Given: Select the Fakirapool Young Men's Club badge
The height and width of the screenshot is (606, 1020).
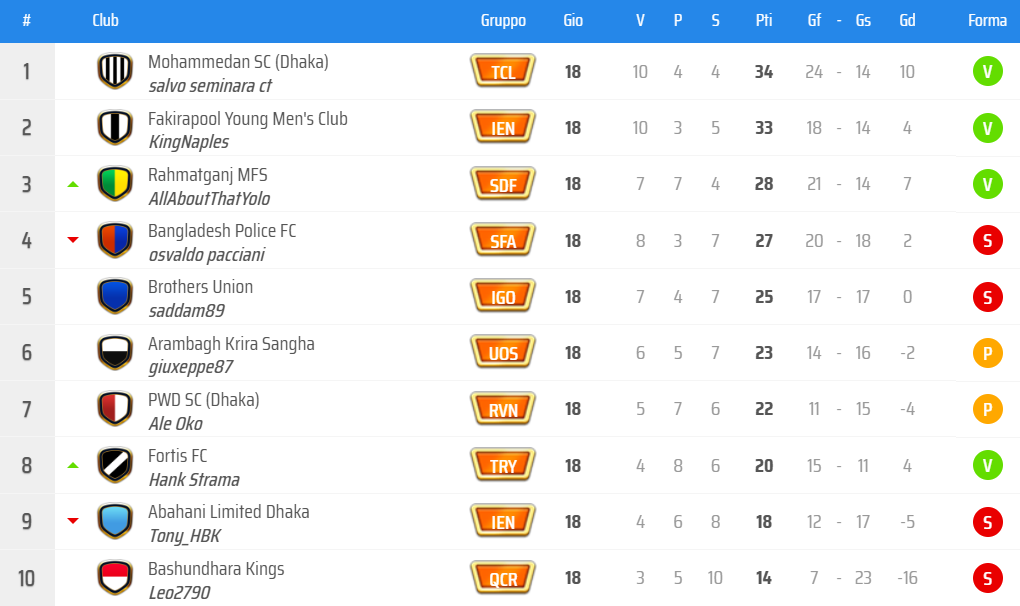Looking at the screenshot, I should (116, 128).
